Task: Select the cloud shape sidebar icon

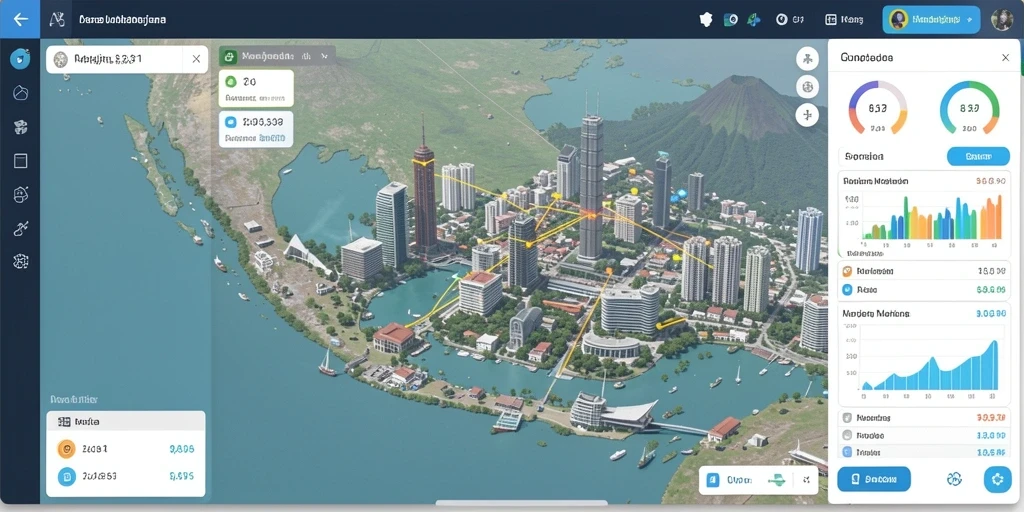Action: pos(20,93)
